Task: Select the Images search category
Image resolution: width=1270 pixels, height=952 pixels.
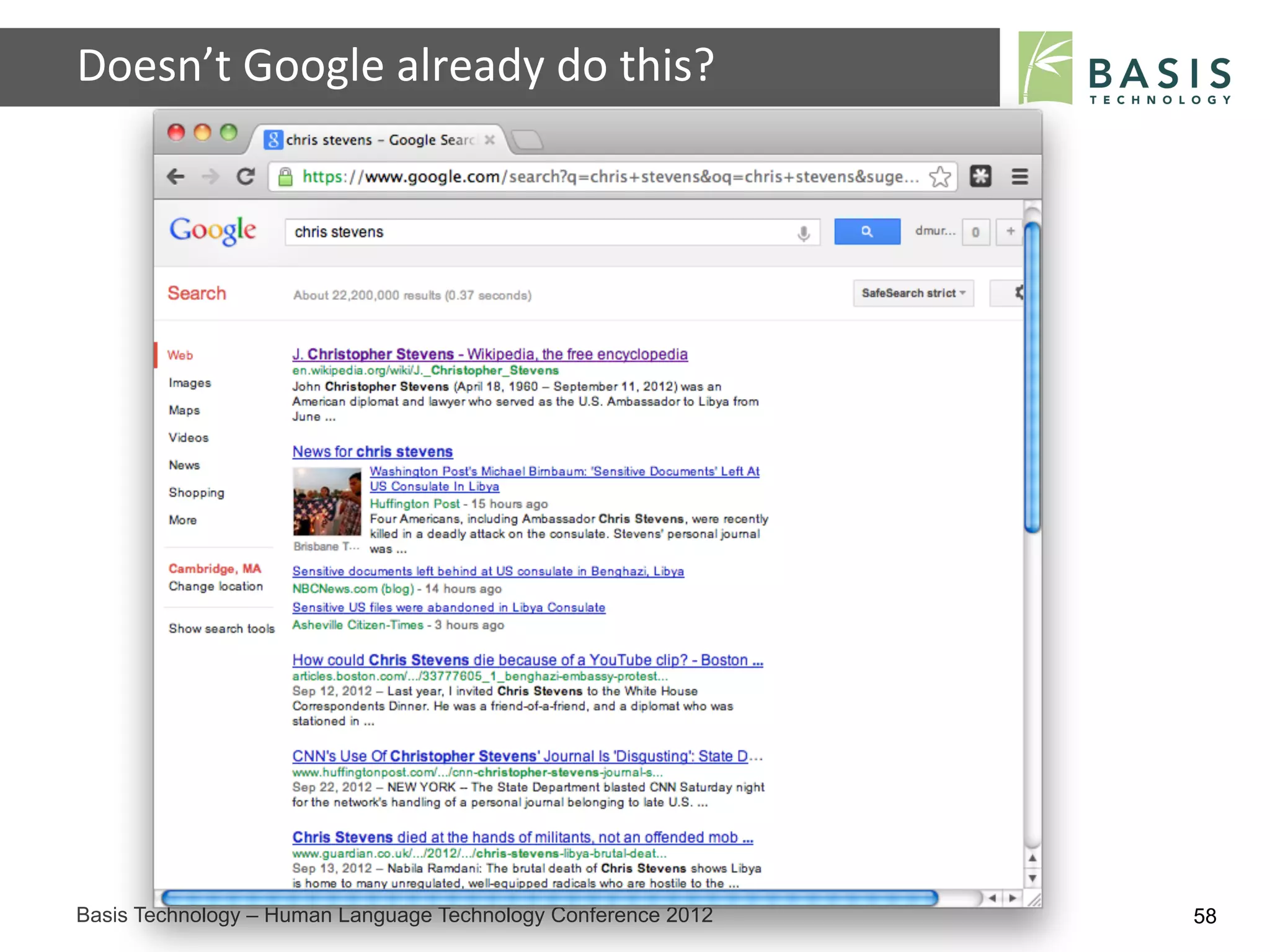Action: click(190, 383)
